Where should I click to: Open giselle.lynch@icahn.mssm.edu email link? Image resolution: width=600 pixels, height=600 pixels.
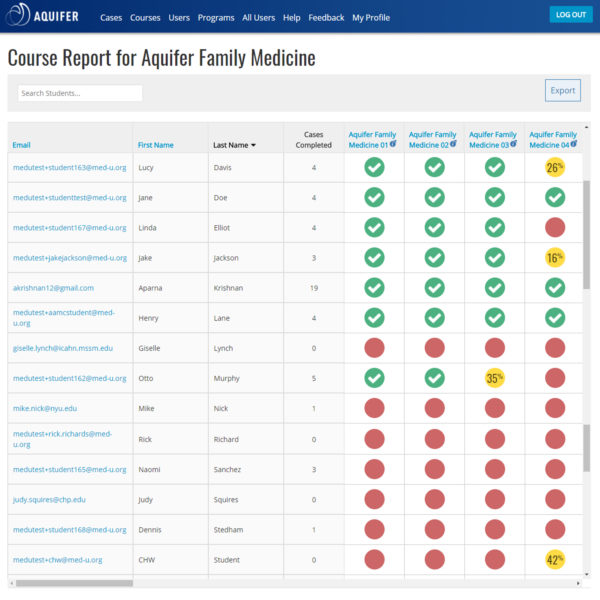click(63, 348)
